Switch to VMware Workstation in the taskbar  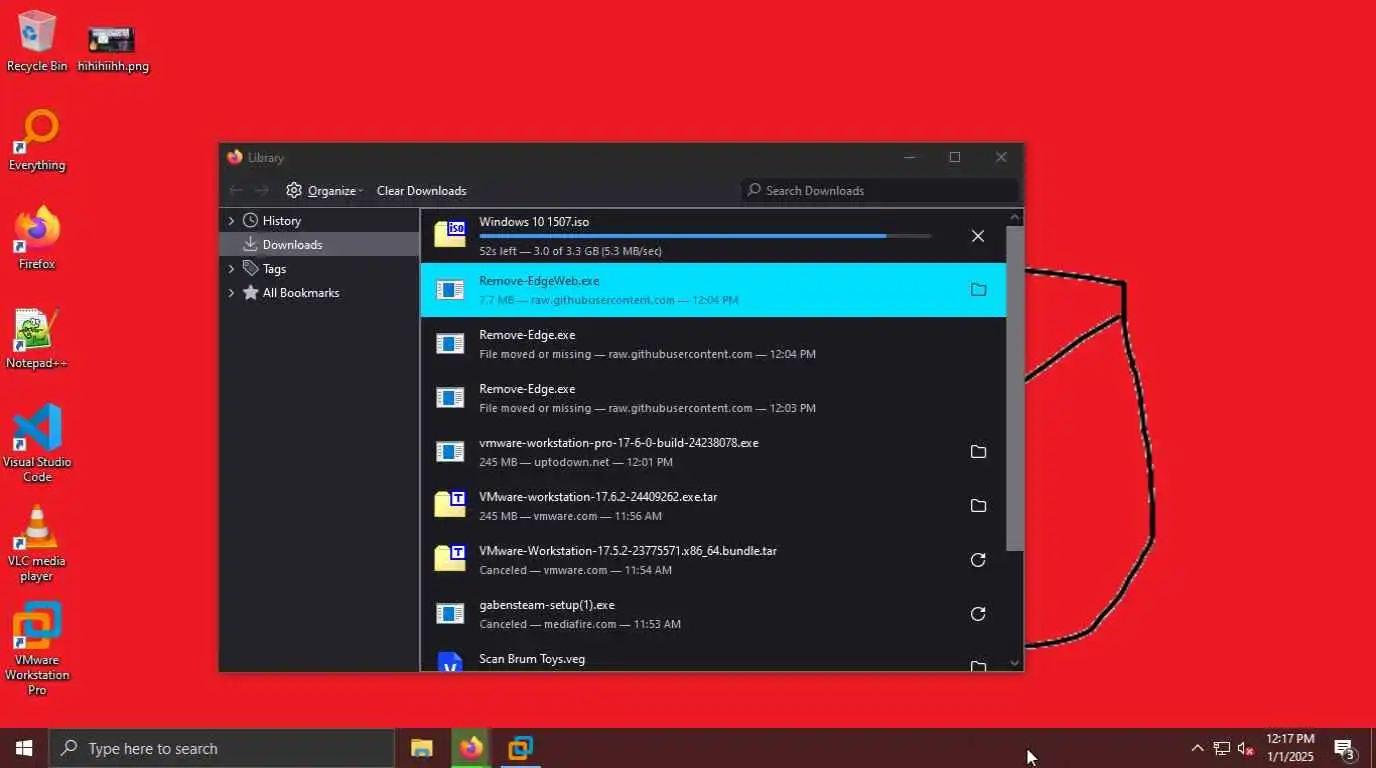520,748
